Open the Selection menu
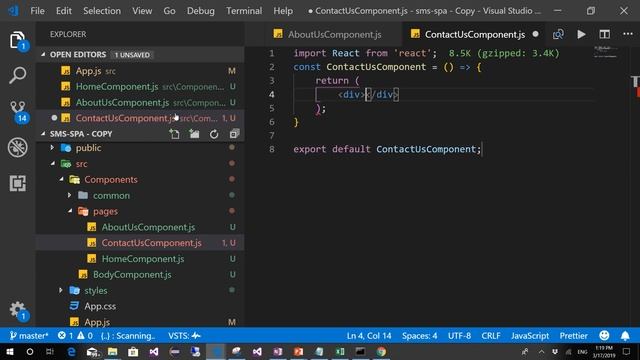Image resolution: width=640 pixels, height=360 pixels. point(102,11)
